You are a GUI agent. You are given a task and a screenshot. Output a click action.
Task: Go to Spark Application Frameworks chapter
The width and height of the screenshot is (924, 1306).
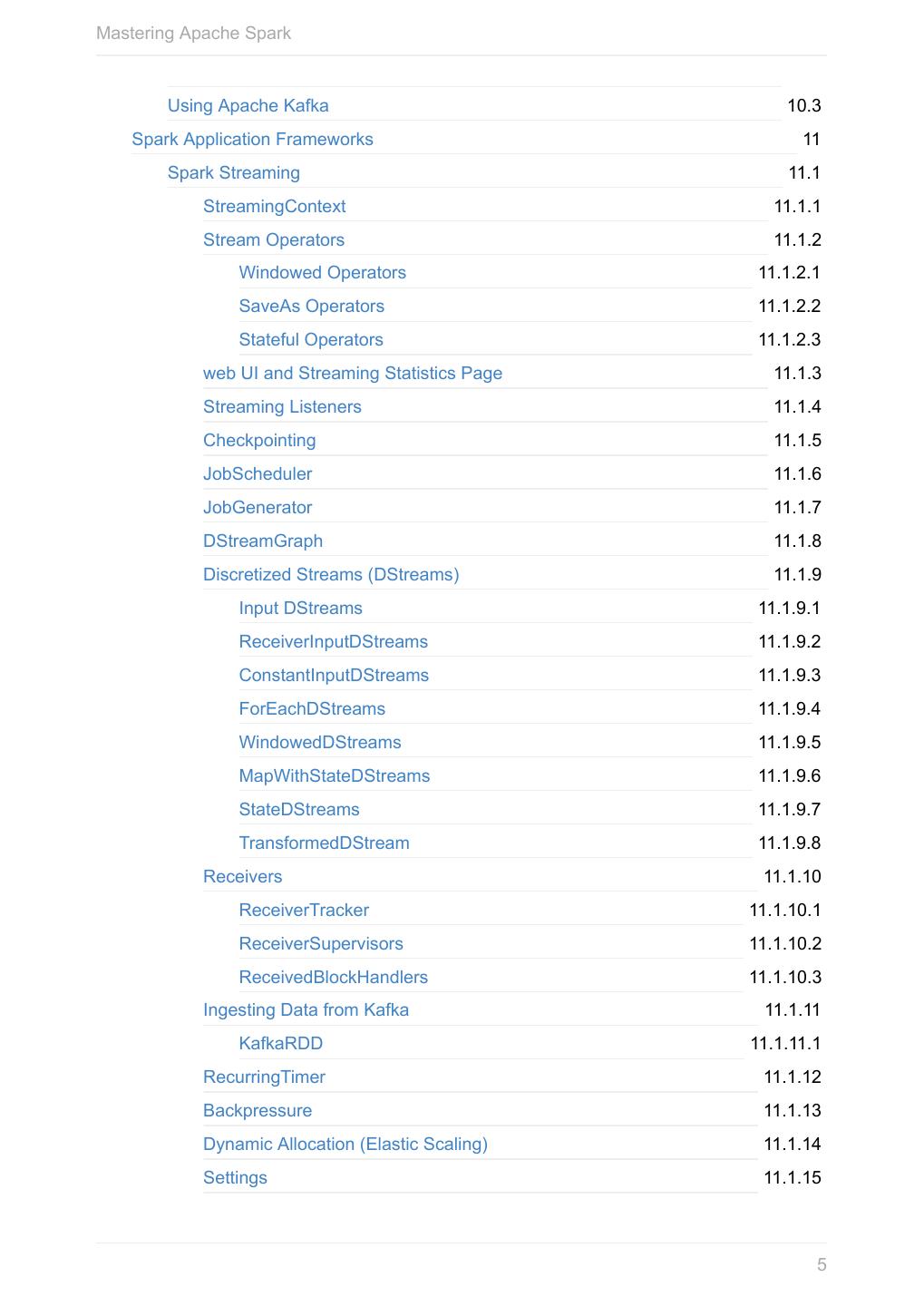pos(252,139)
